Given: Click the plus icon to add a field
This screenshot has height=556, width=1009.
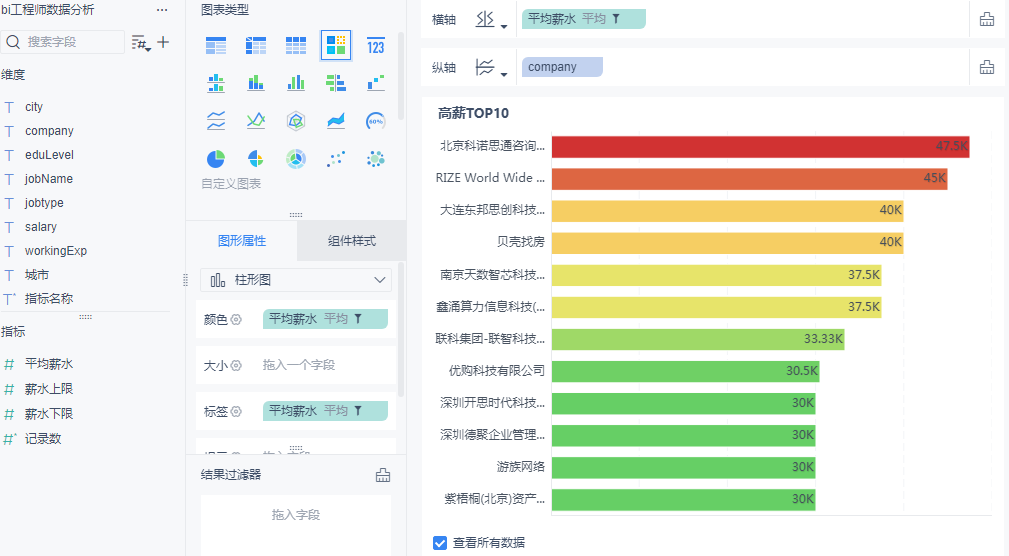Looking at the screenshot, I should click(163, 42).
